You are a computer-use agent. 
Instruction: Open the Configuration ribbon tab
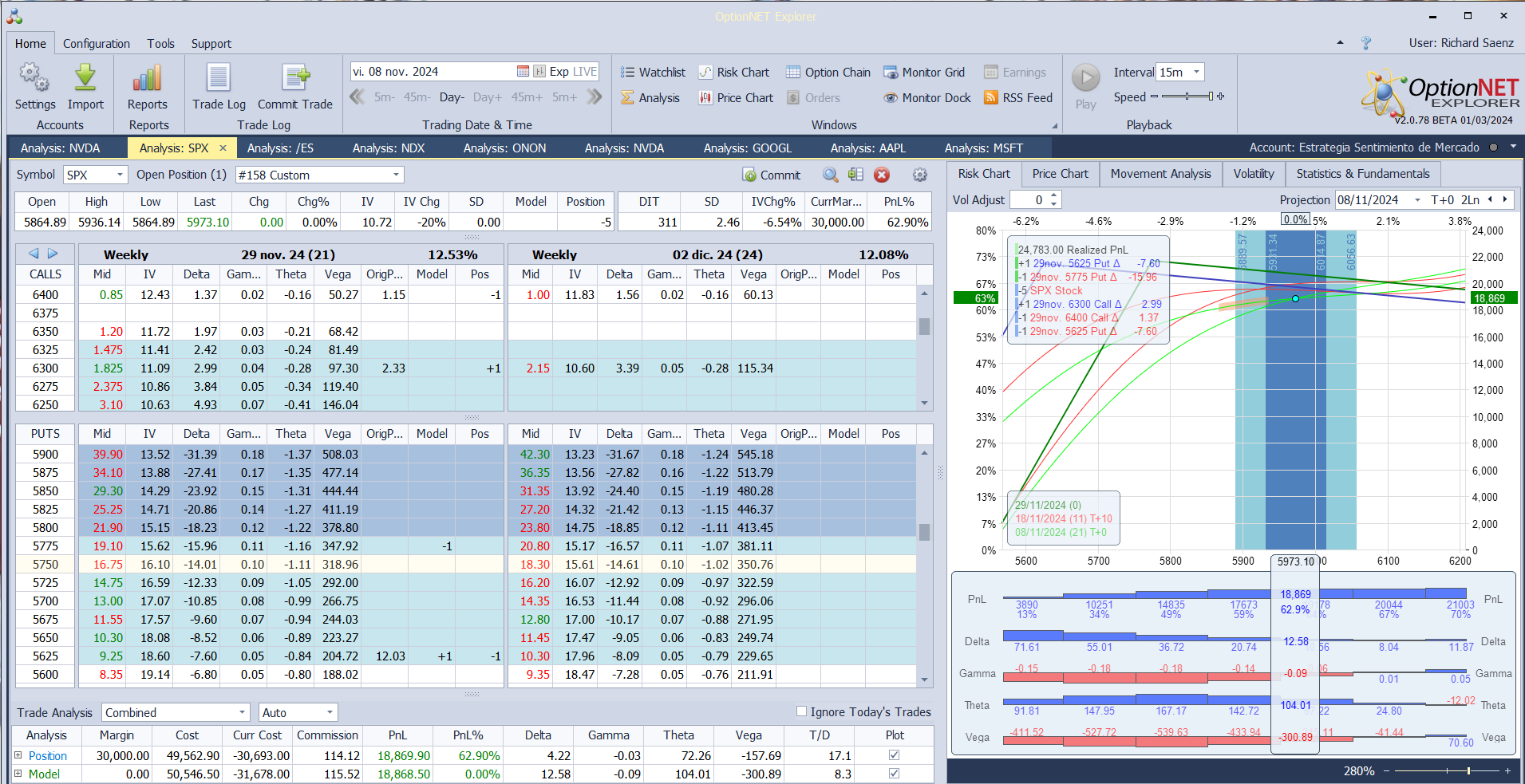coord(96,44)
